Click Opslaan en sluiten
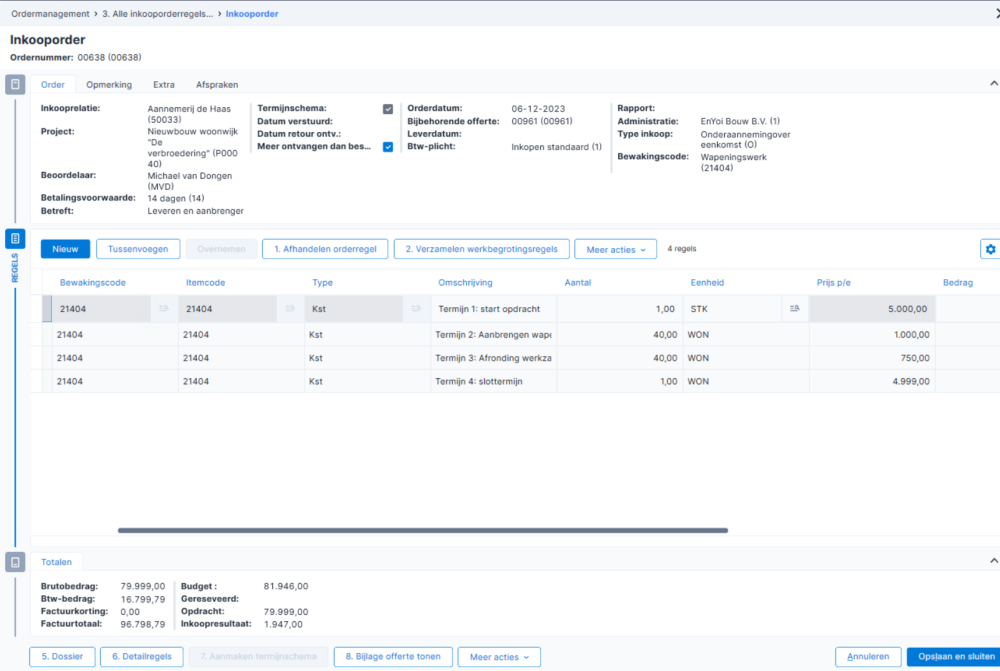Viewport: 1000px width, 671px height. pos(953,656)
